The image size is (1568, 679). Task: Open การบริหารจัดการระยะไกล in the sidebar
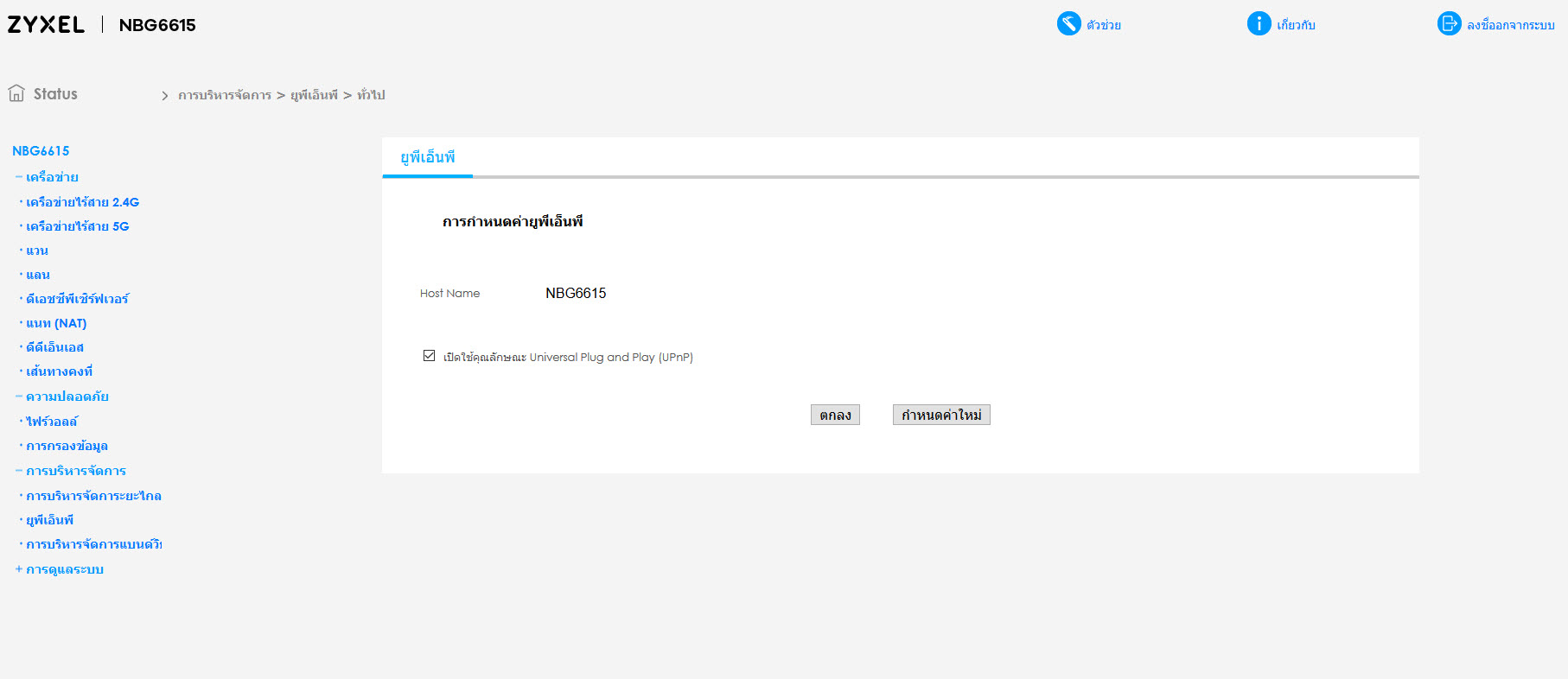[x=93, y=496]
